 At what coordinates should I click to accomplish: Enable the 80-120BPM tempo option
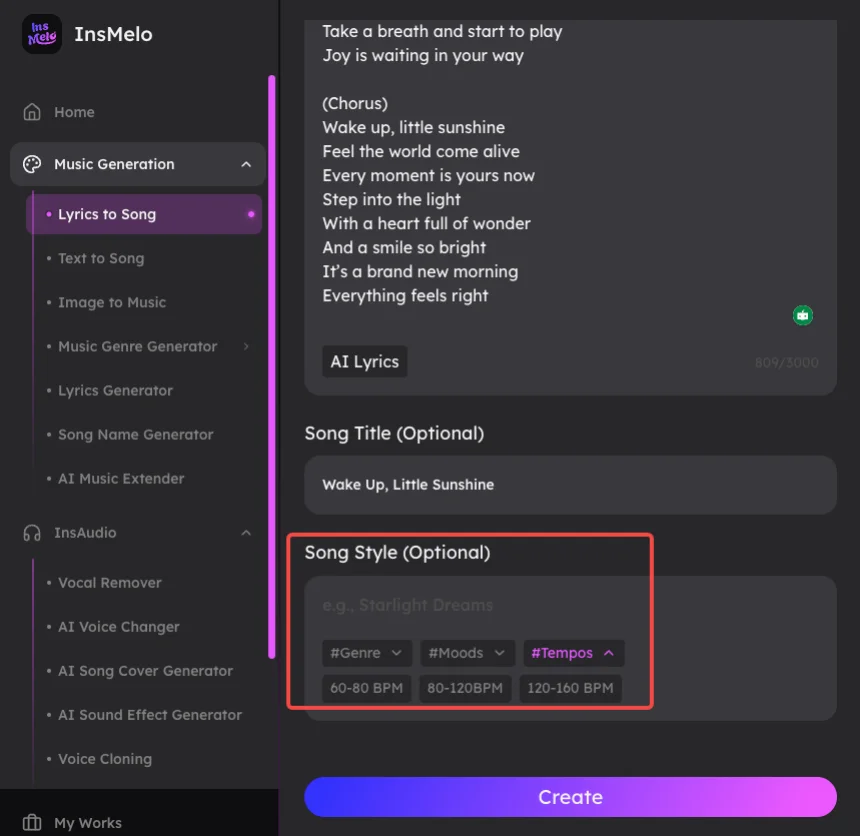(463, 688)
